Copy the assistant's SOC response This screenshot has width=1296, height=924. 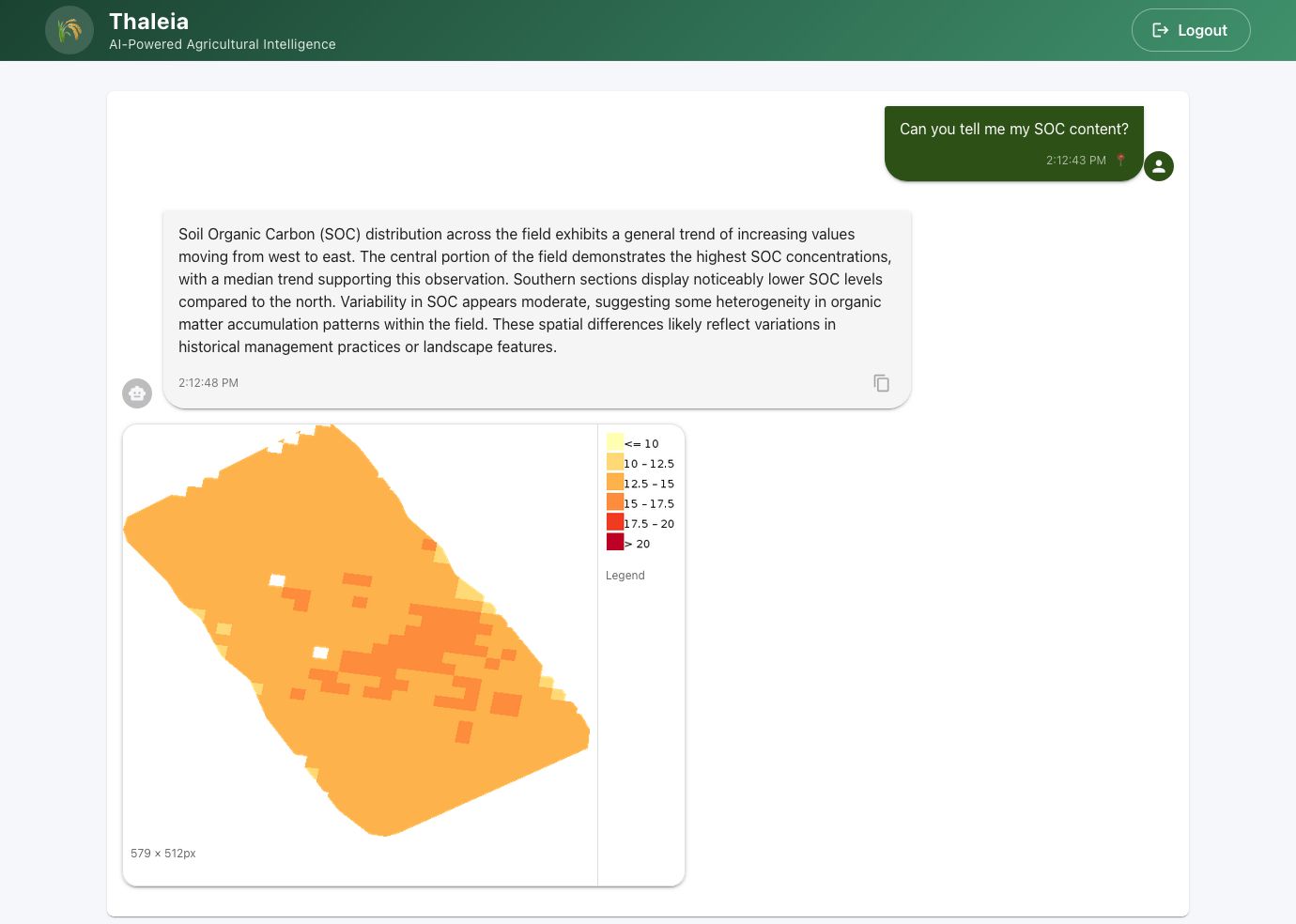[881, 383]
